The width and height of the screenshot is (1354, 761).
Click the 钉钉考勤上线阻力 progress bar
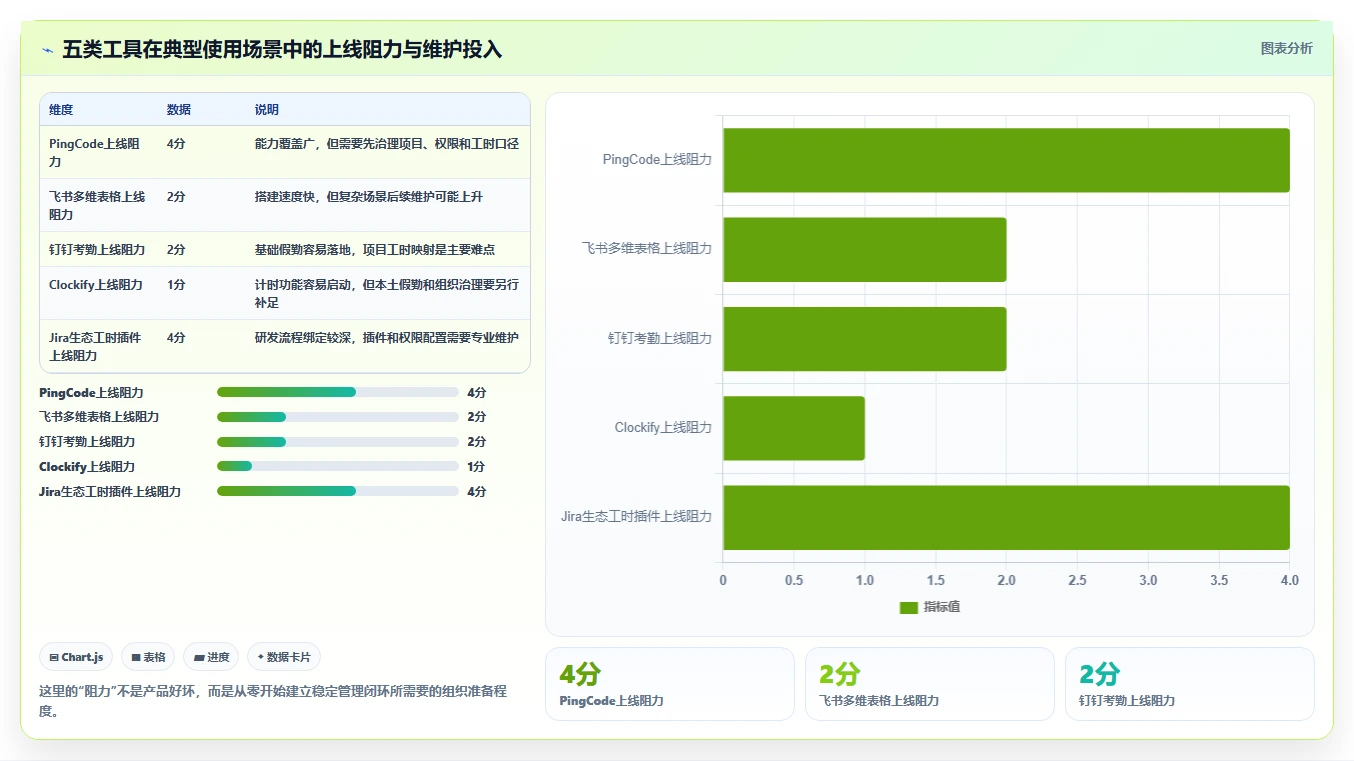[337, 441]
